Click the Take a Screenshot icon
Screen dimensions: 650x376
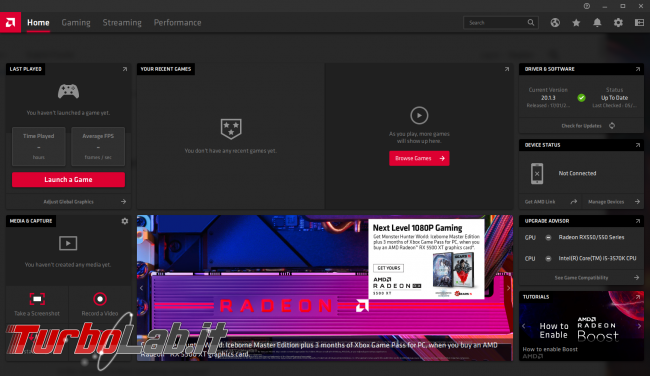click(x=37, y=299)
